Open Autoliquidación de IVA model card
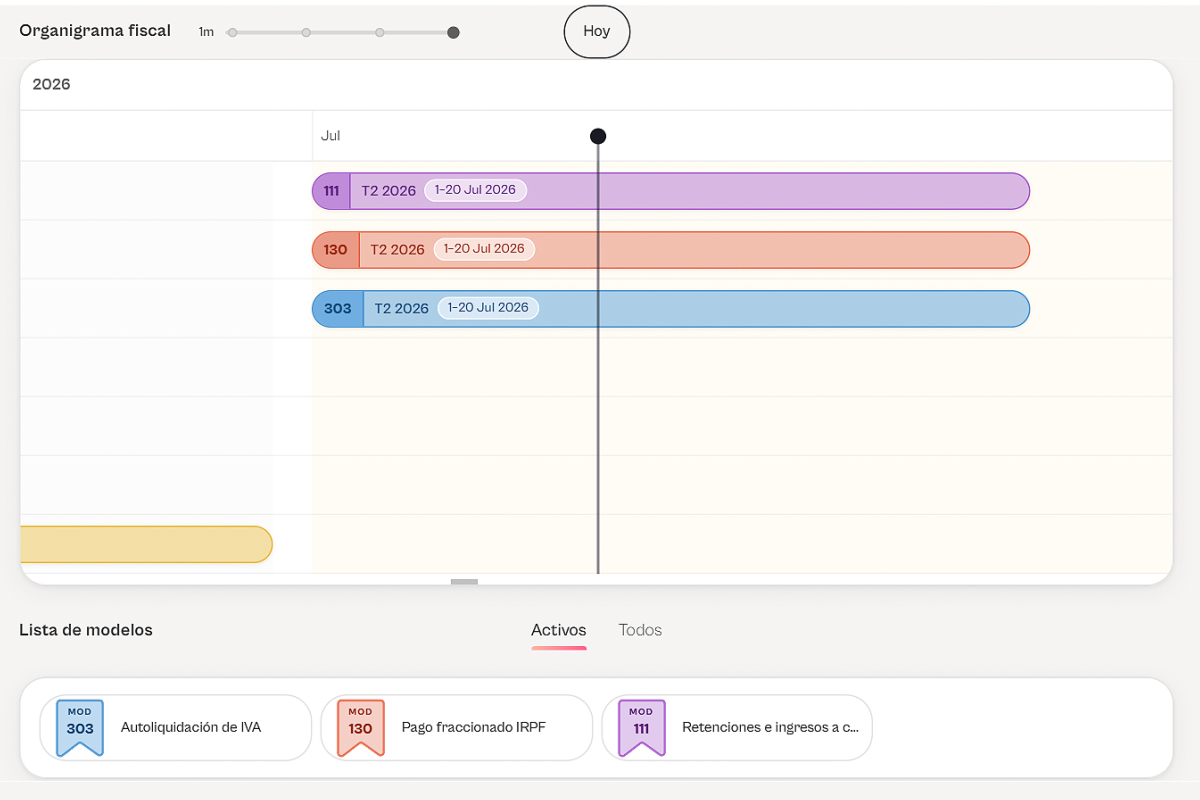This screenshot has width=1200, height=800. click(x=176, y=727)
